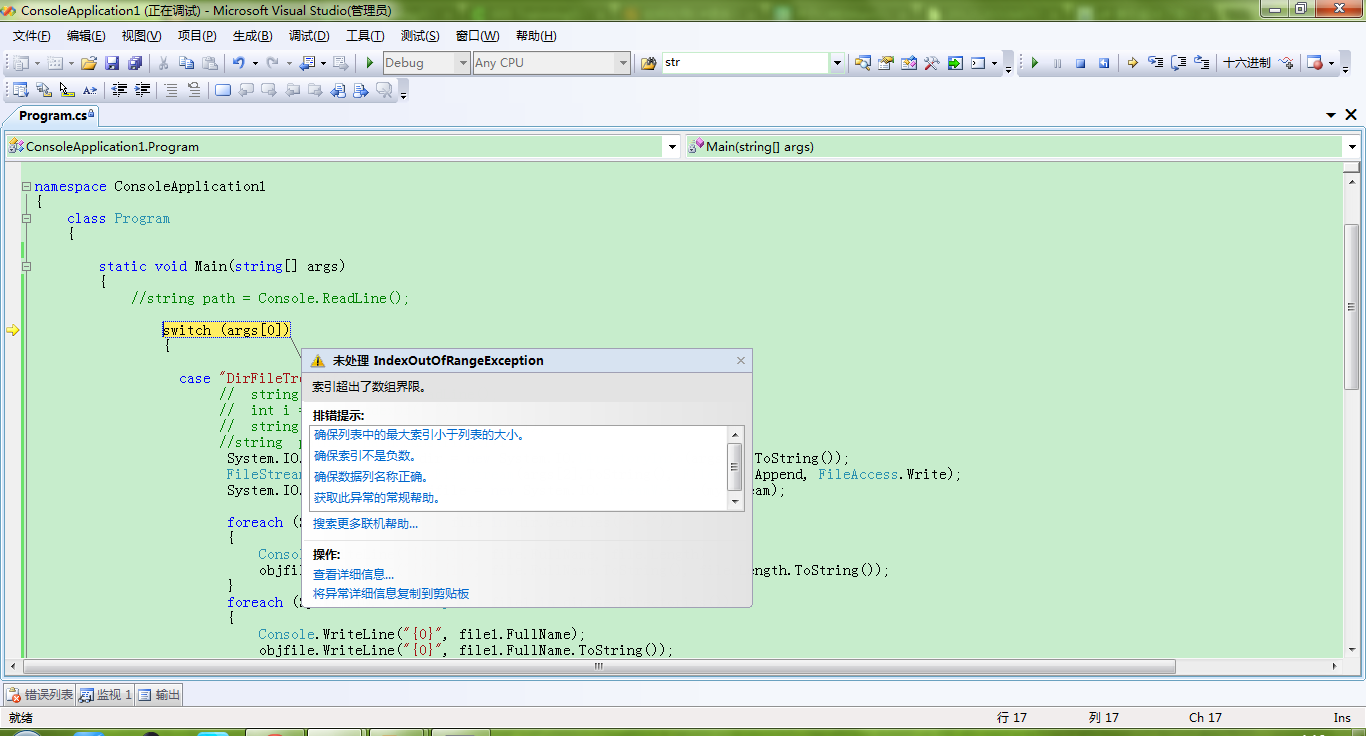This screenshot has width=1366, height=736.
Task: Open the 调试(D) menu
Action: (x=309, y=36)
